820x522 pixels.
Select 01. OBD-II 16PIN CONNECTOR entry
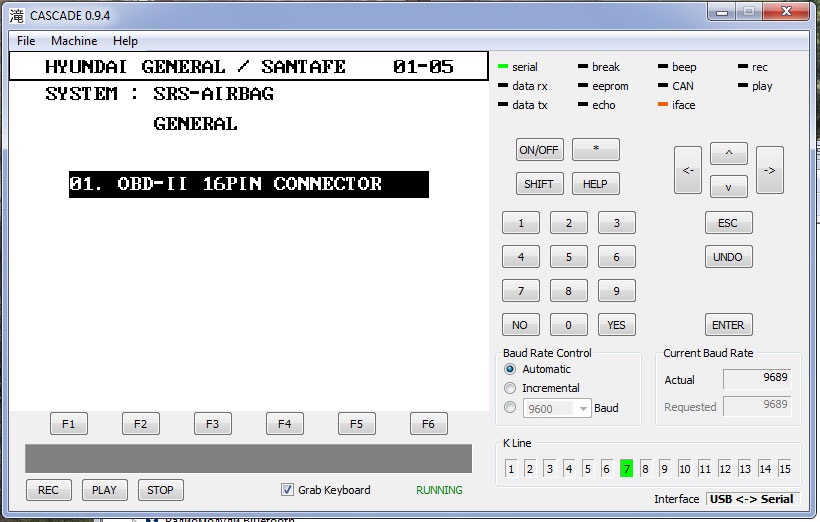coord(249,184)
